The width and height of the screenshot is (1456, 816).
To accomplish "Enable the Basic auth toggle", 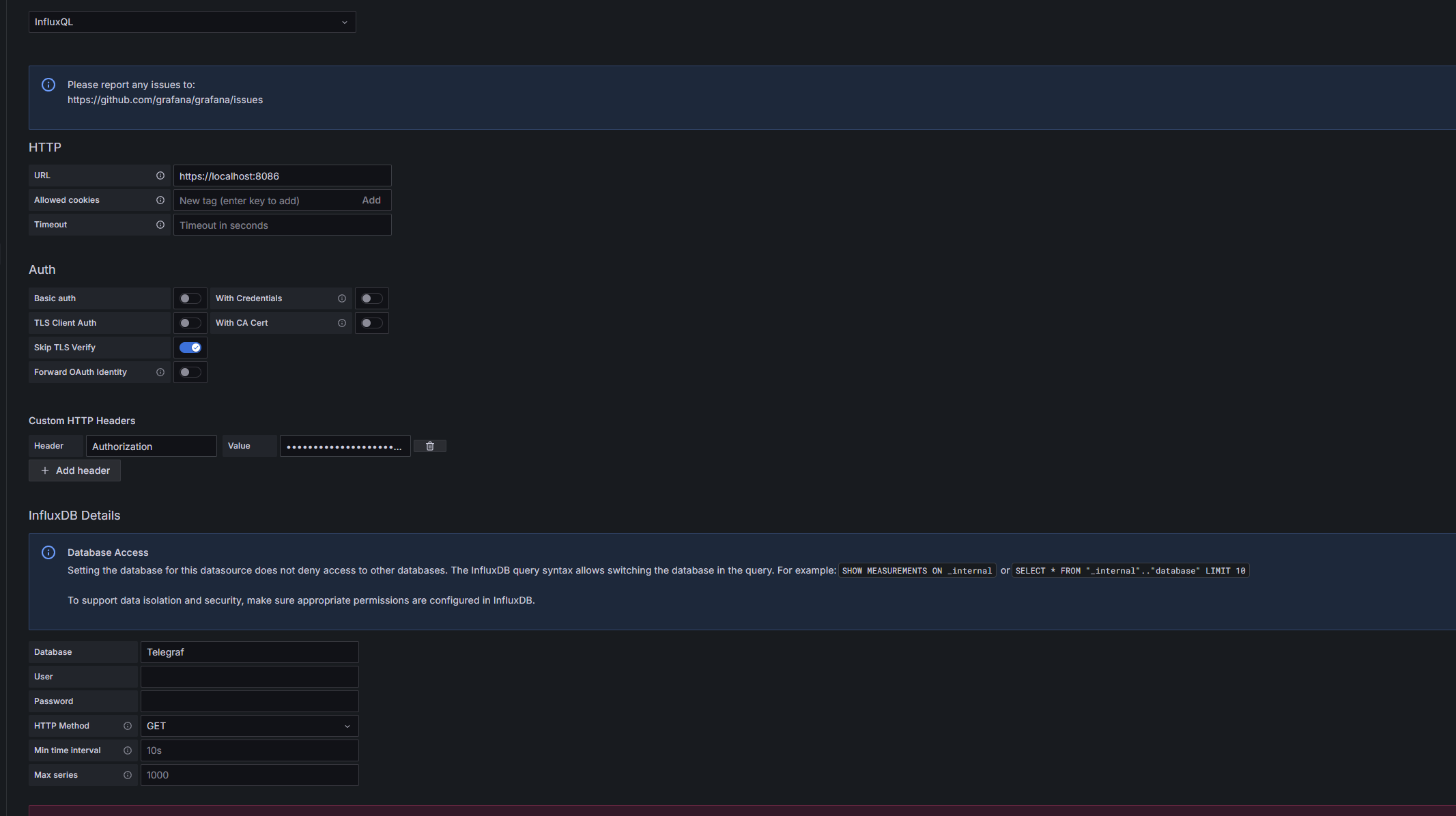I will [190, 298].
